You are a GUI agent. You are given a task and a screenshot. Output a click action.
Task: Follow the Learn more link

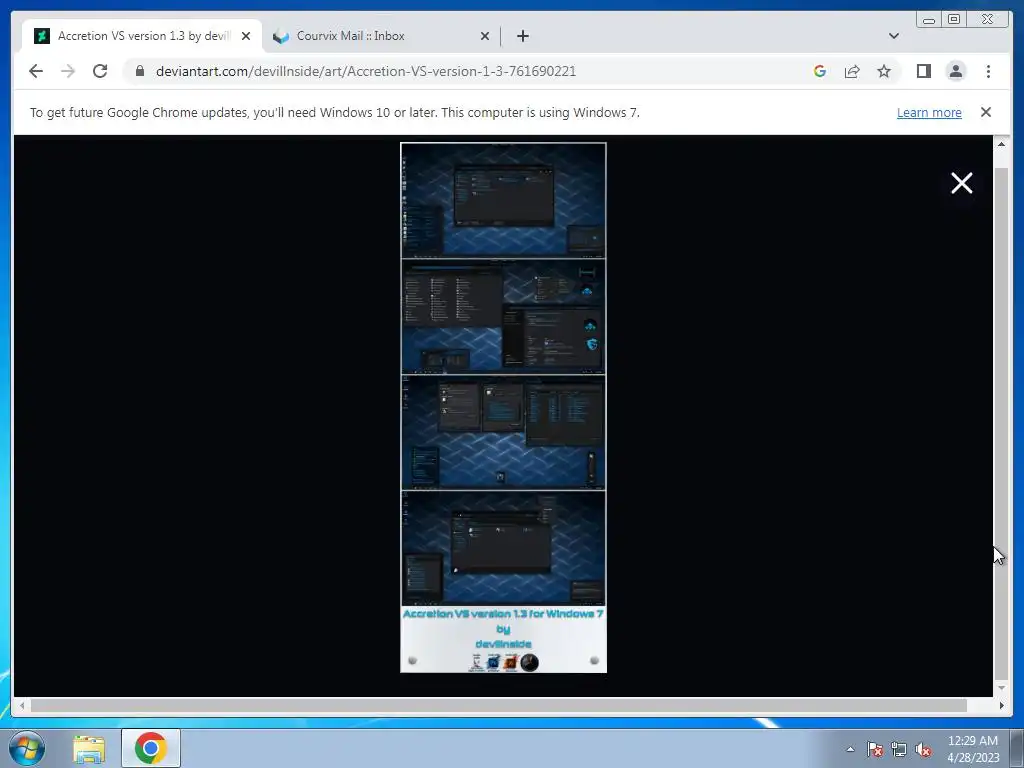(x=929, y=112)
